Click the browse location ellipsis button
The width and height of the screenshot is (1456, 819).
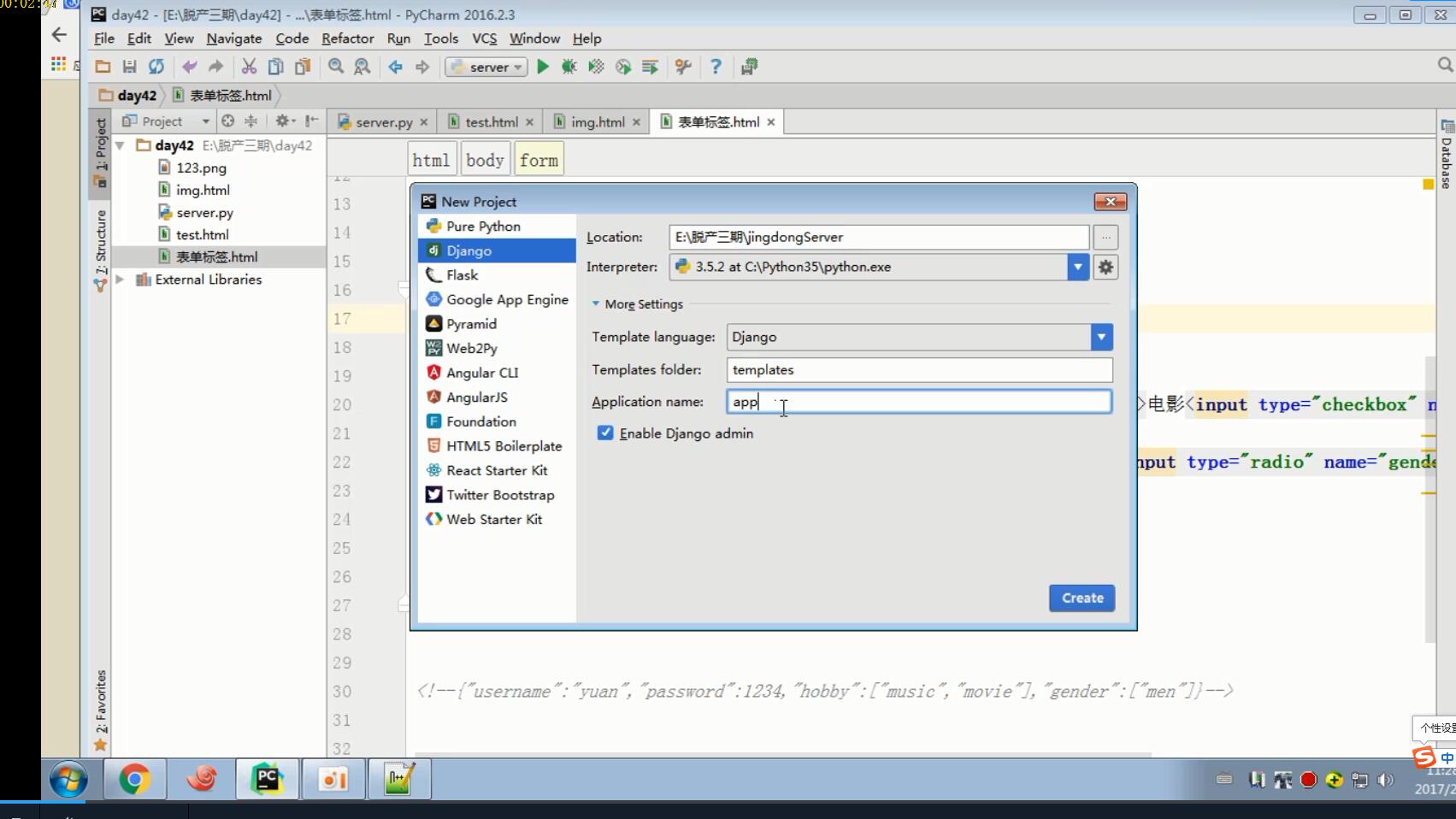[x=1105, y=237]
